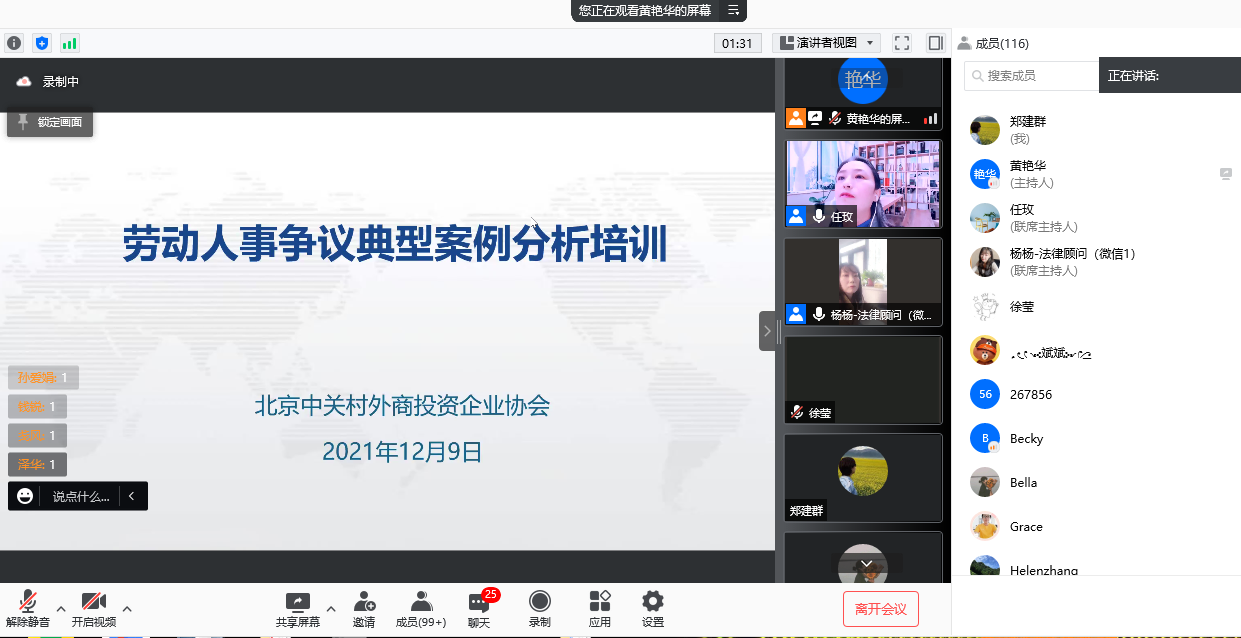Open the 成员(99+) members button

coord(421,608)
